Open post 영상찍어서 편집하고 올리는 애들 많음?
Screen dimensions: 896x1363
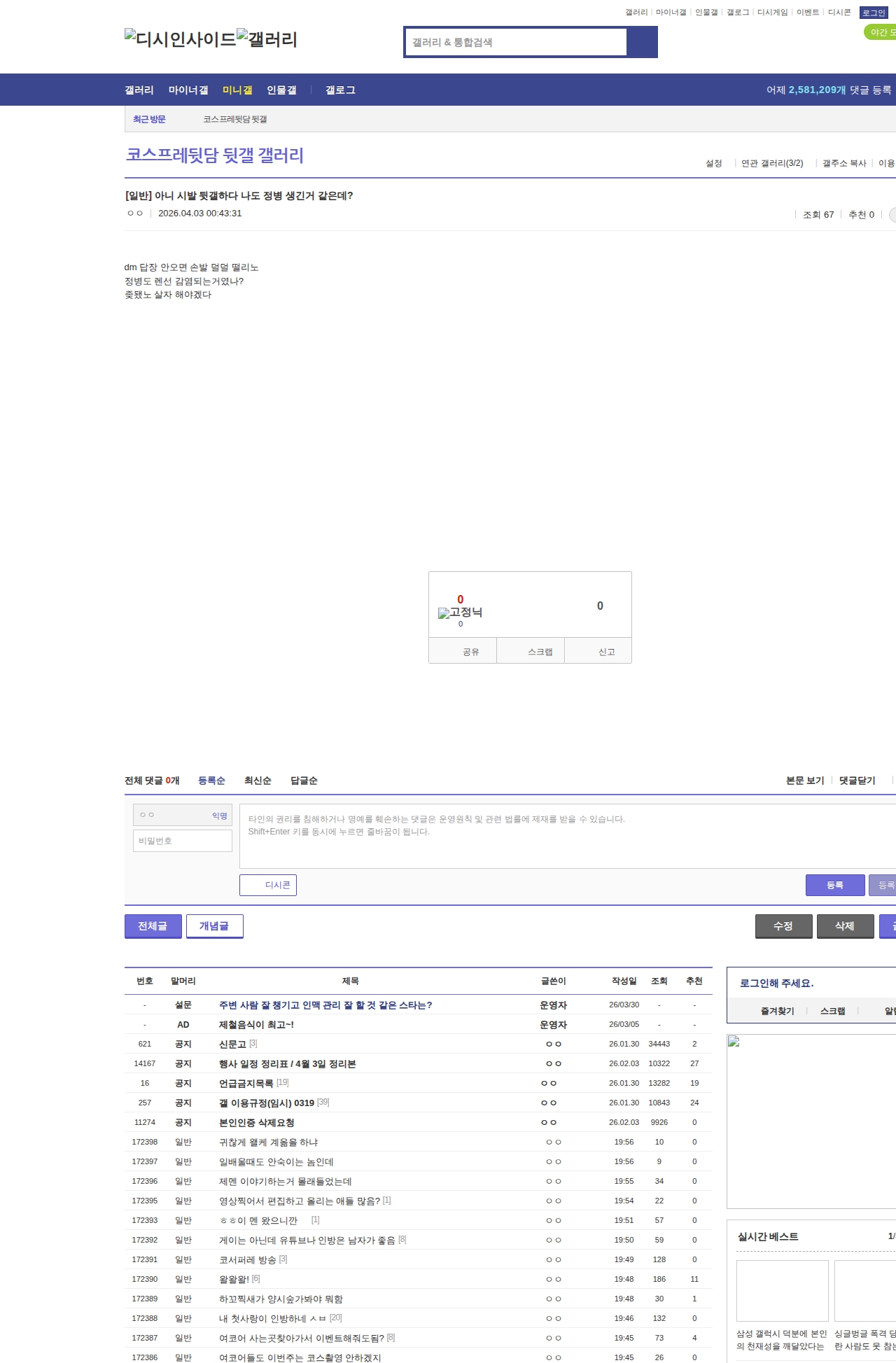(x=300, y=1201)
